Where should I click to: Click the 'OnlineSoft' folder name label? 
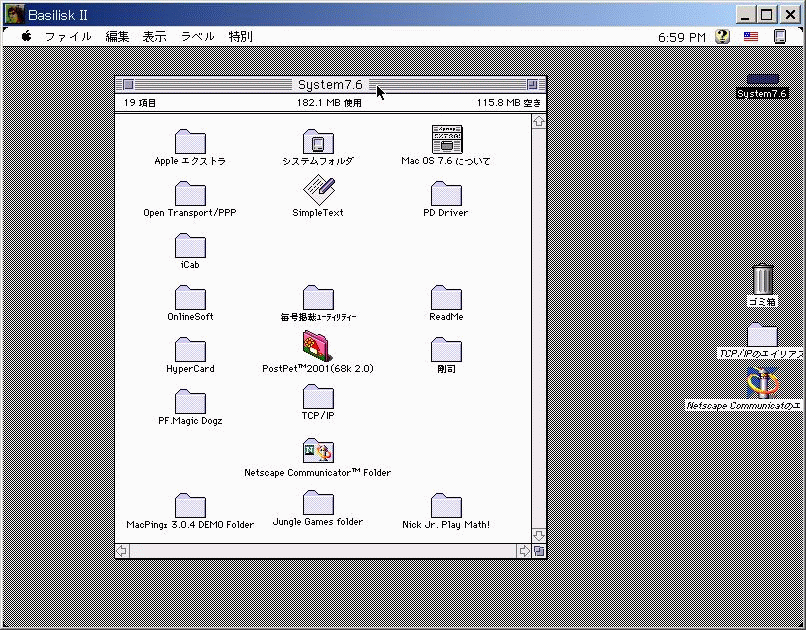[190, 317]
